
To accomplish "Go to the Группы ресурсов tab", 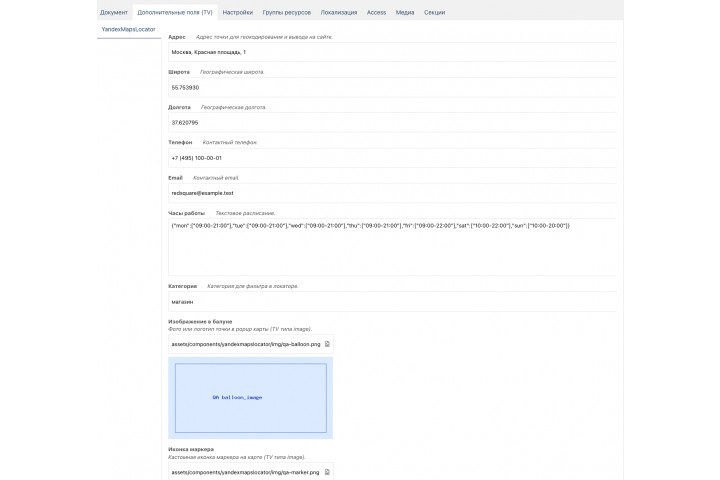I will coord(287,12).
